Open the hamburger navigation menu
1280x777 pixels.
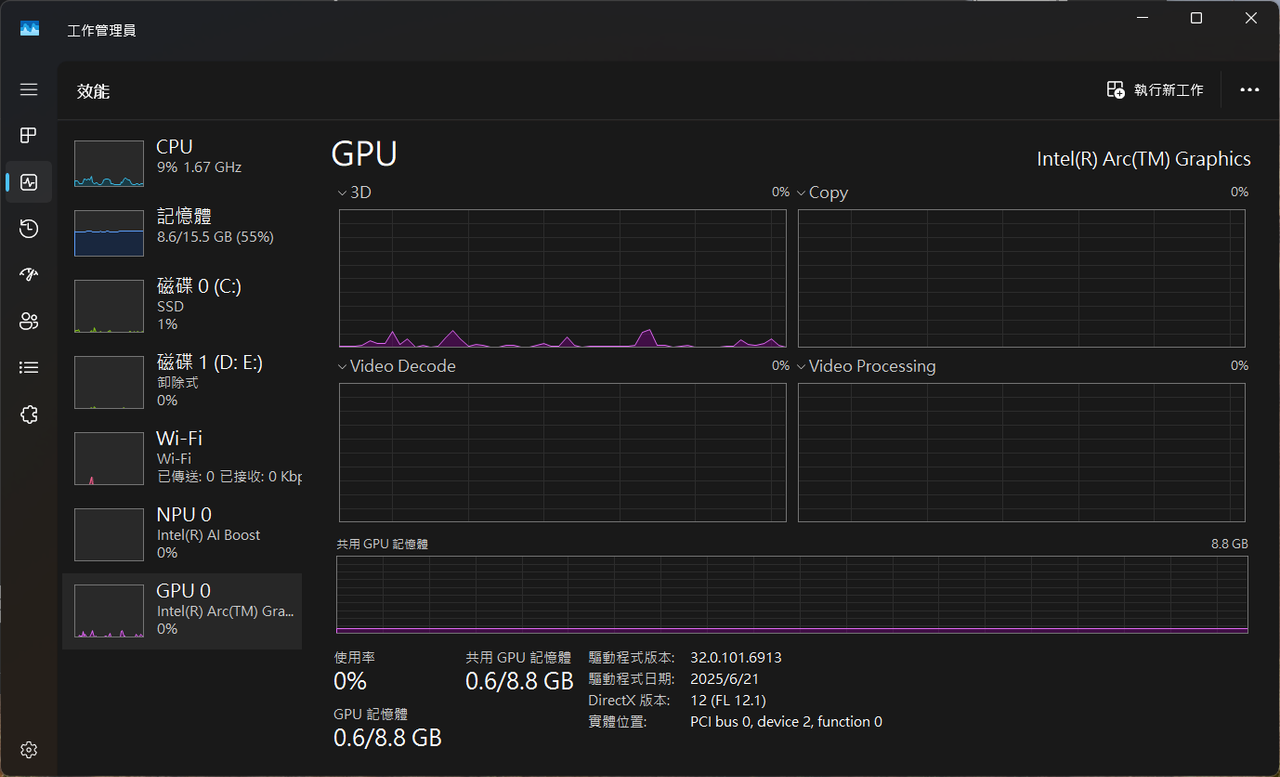click(29, 90)
